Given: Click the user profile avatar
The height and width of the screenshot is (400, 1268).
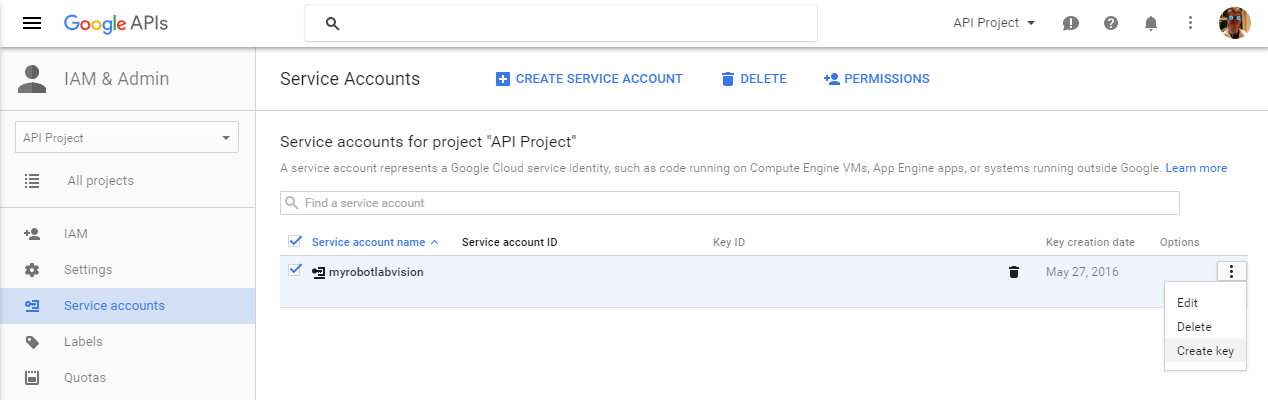Looking at the screenshot, I should (1235, 23).
